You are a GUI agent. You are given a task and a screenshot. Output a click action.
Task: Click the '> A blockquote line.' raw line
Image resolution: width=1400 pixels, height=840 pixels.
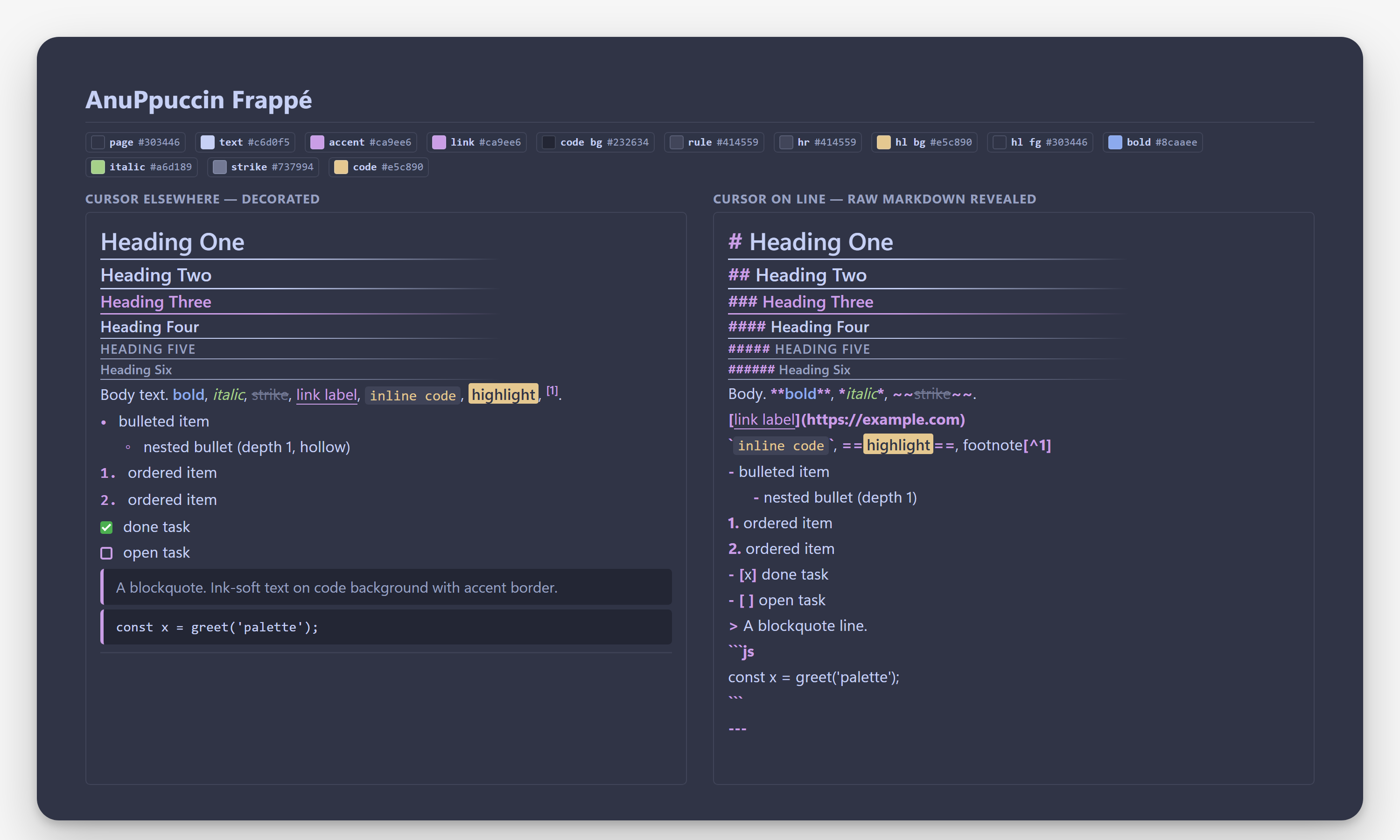point(798,626)
